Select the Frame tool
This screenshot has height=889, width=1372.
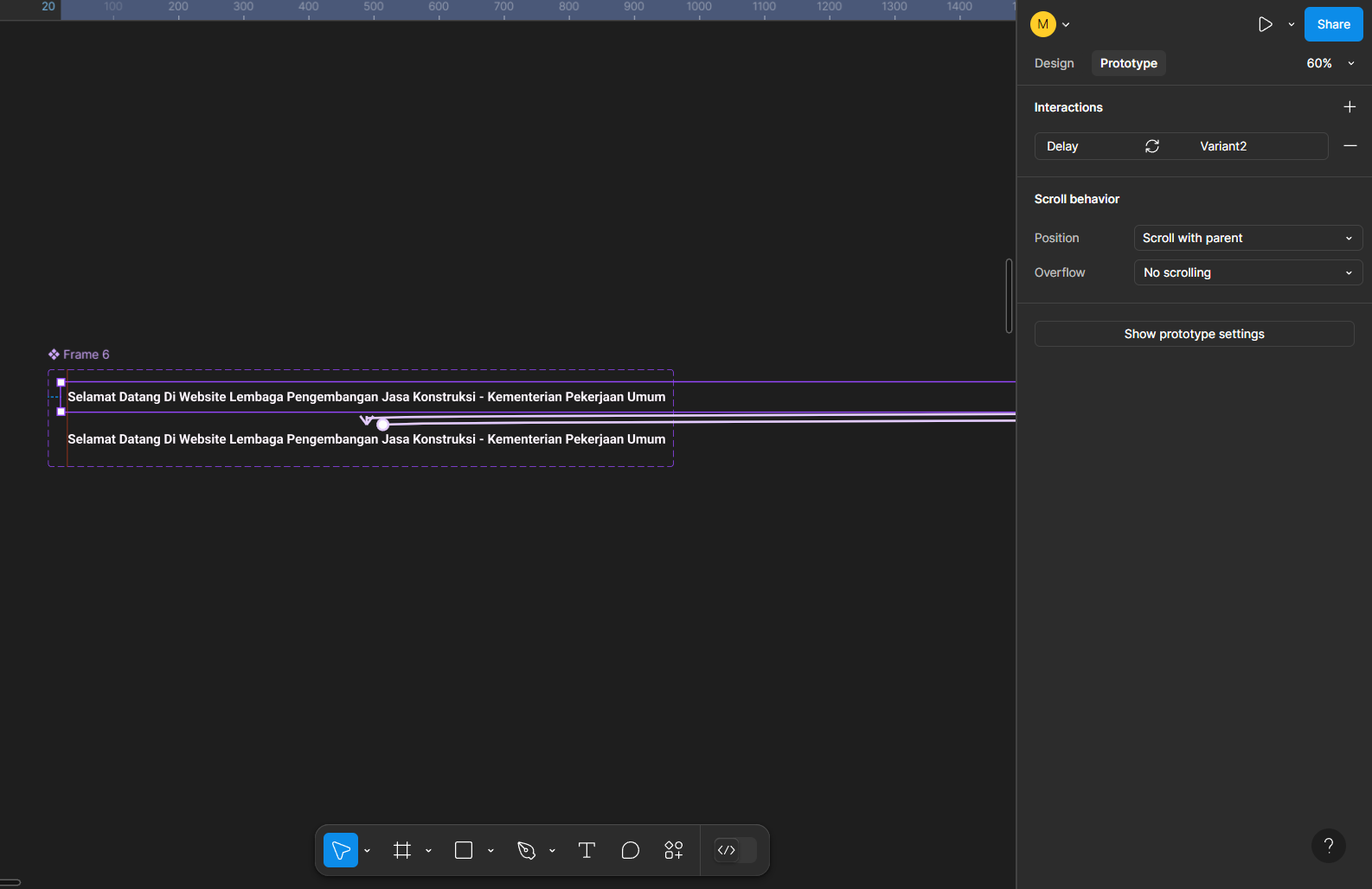pyautogui.click(x=402, y=850)
